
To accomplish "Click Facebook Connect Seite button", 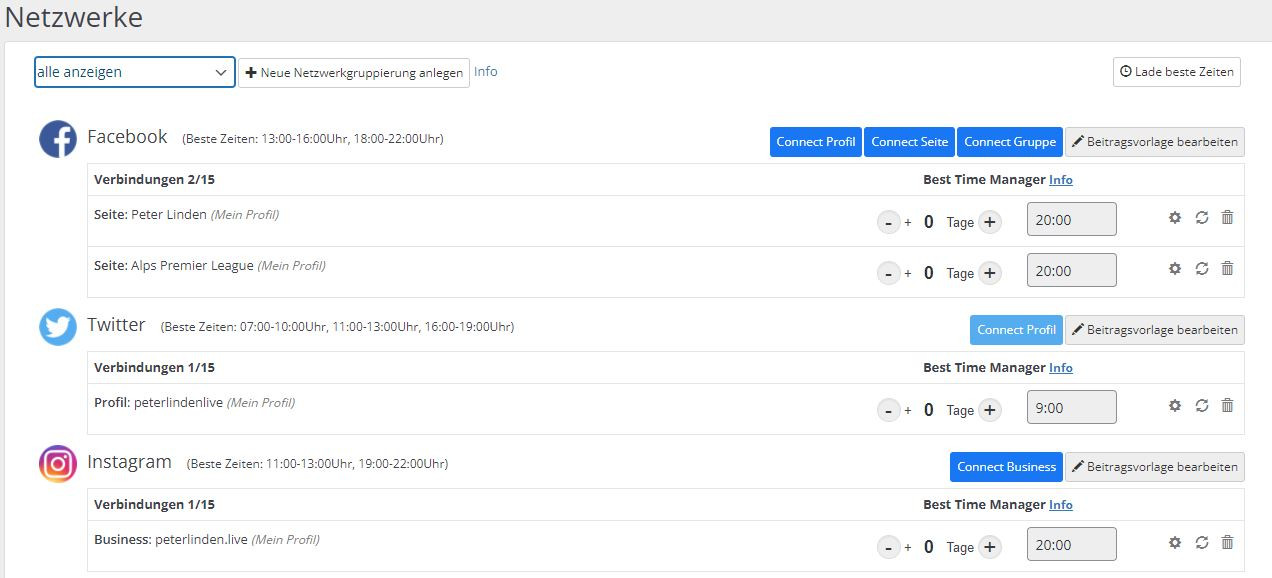I will click(909, 142).
